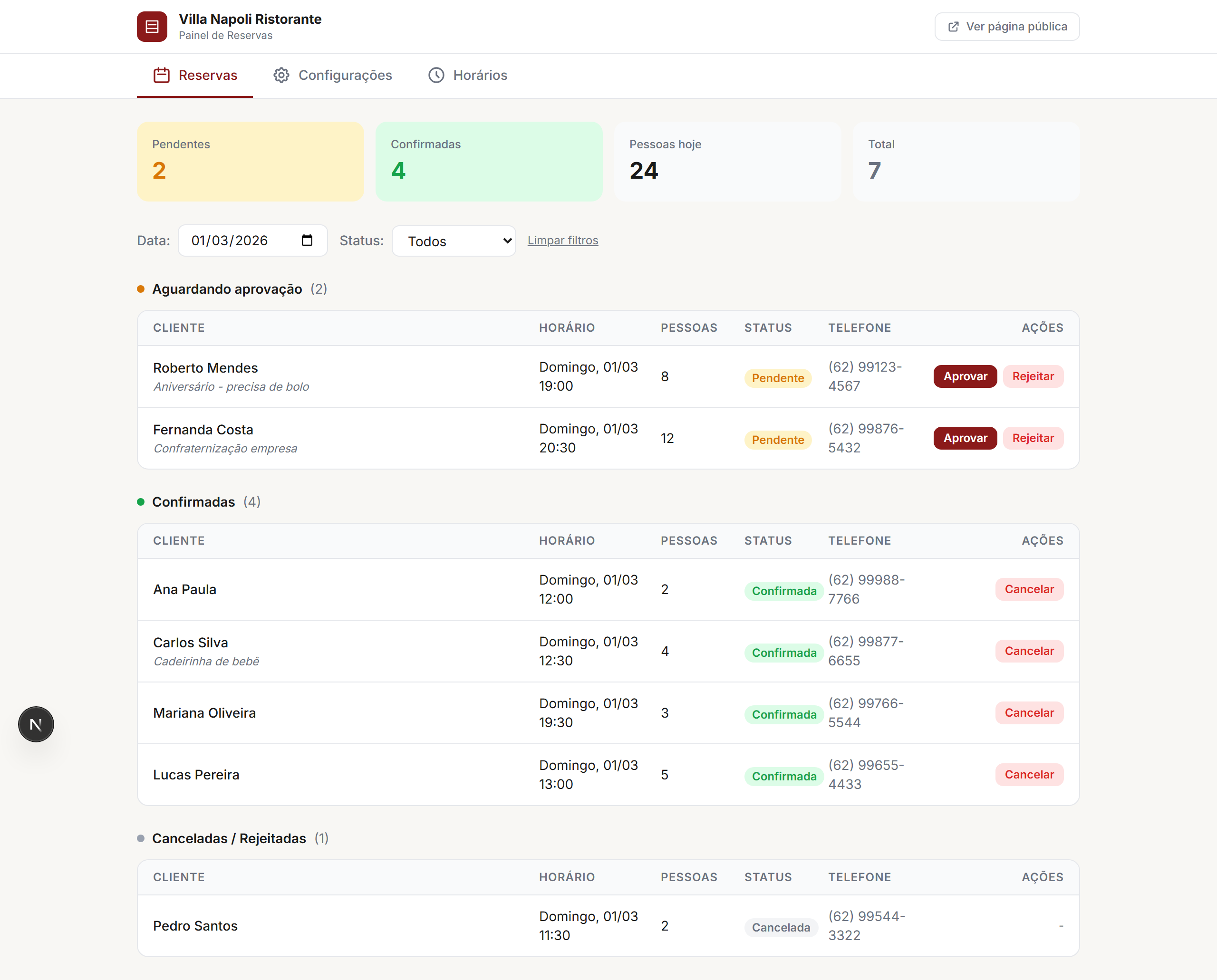Approve Roberto Mendes reservation

tap(965, 376)
